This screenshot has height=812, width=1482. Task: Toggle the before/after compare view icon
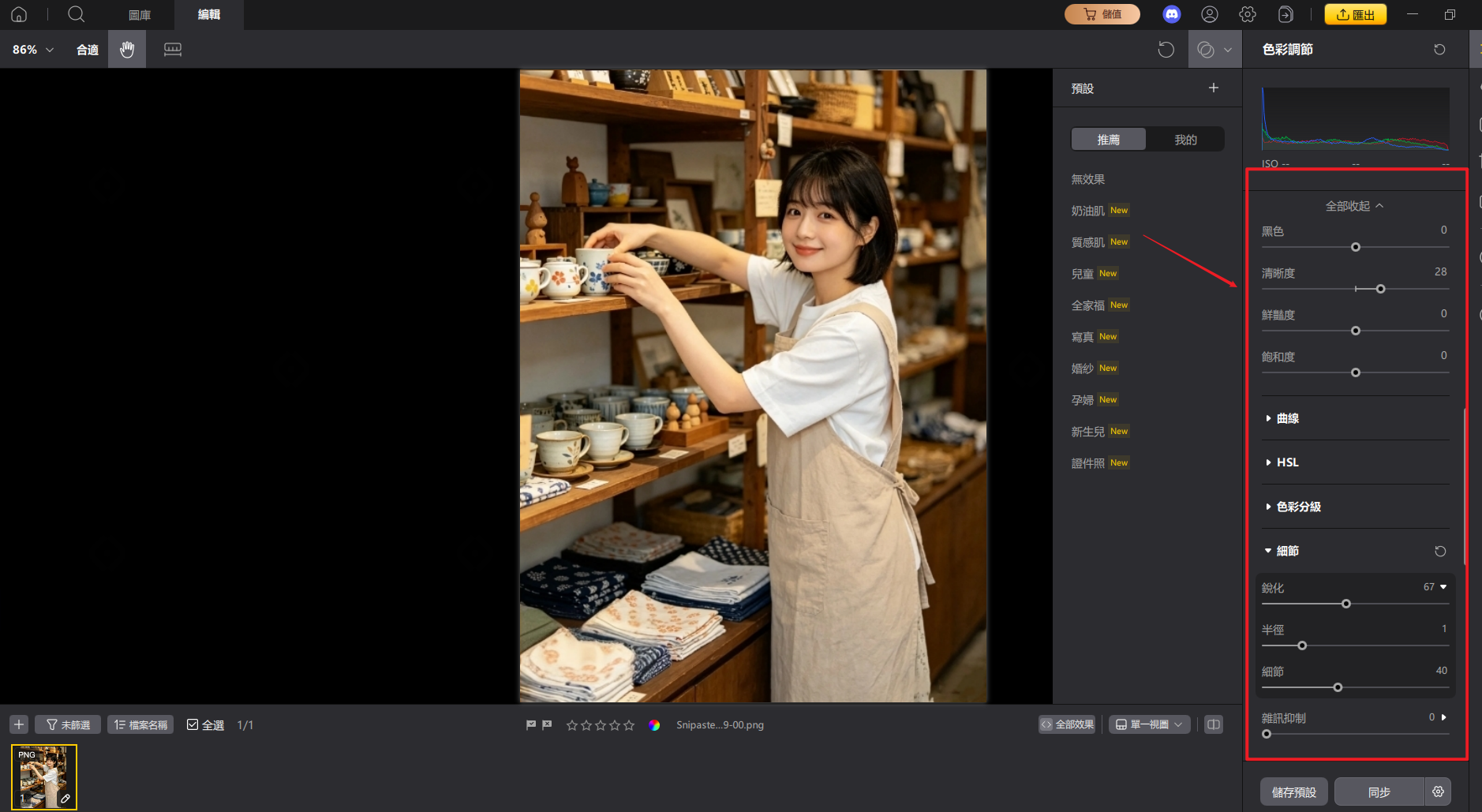tap(1213, 724)
